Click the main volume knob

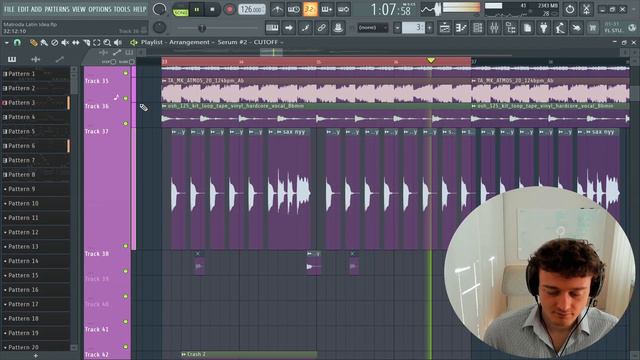coord(159,9)
